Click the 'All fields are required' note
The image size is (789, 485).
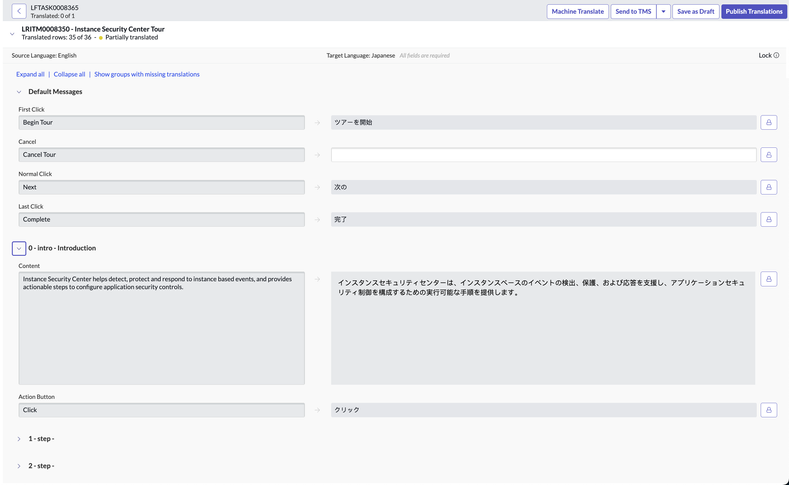pos(425,55)
